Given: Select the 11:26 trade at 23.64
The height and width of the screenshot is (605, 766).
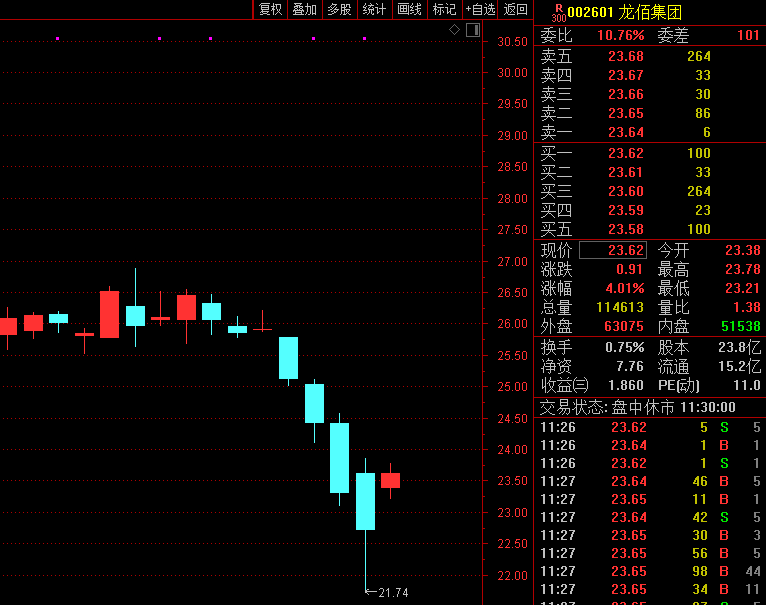Looking at the screenshot, I should 650,445.
